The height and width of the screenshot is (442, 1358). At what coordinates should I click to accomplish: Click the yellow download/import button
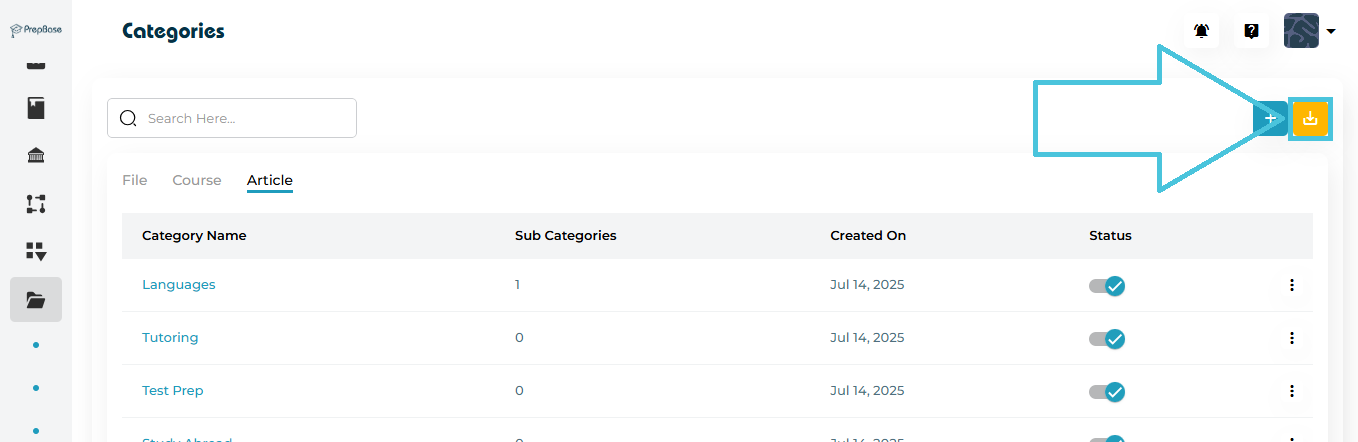click(x=1310, y=119)
